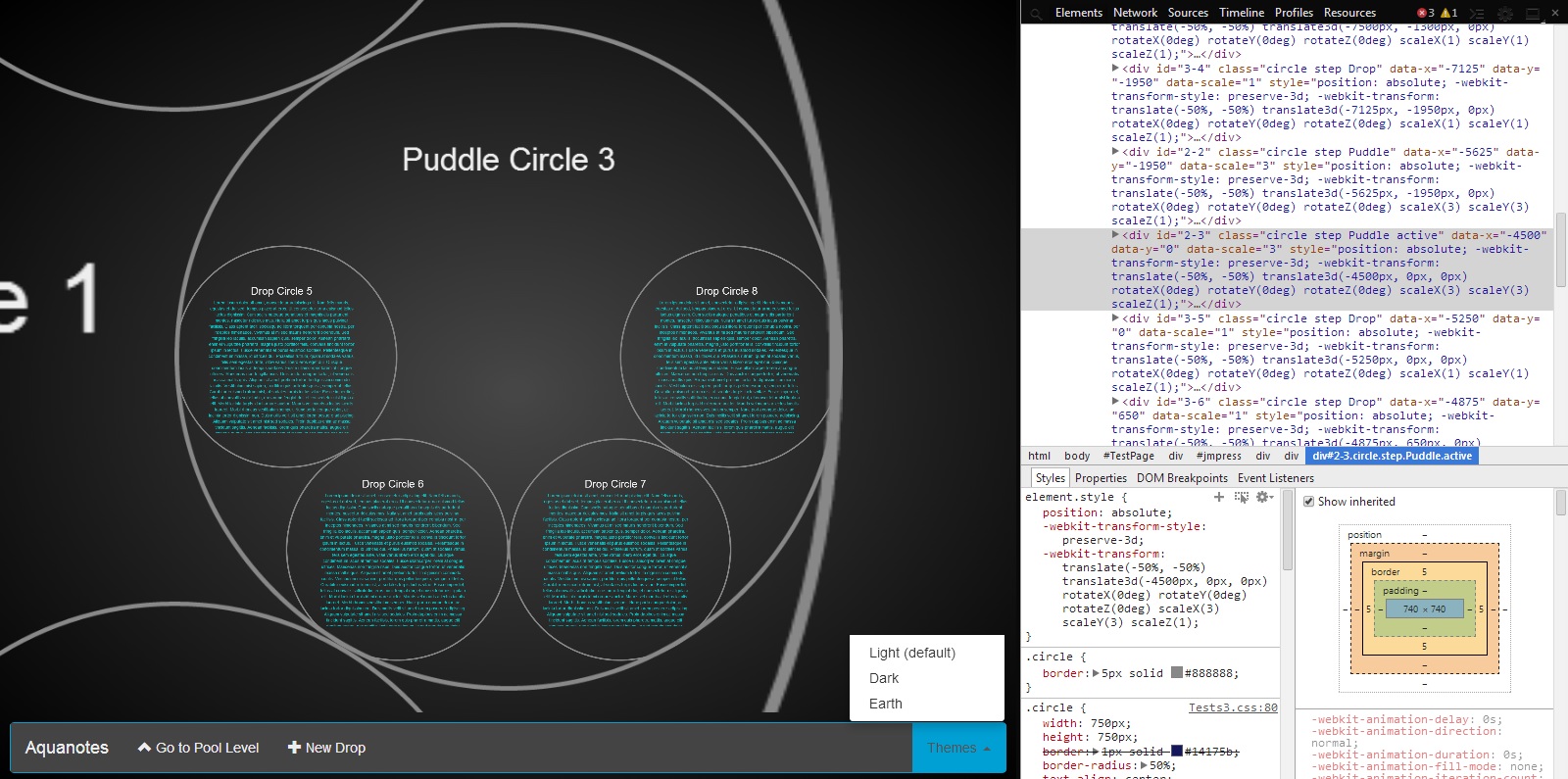Expand the div id="2-2" Puddle node
Image resolution: width=1568 pixels, height=779 pixels.
[x=1115, y=152]
